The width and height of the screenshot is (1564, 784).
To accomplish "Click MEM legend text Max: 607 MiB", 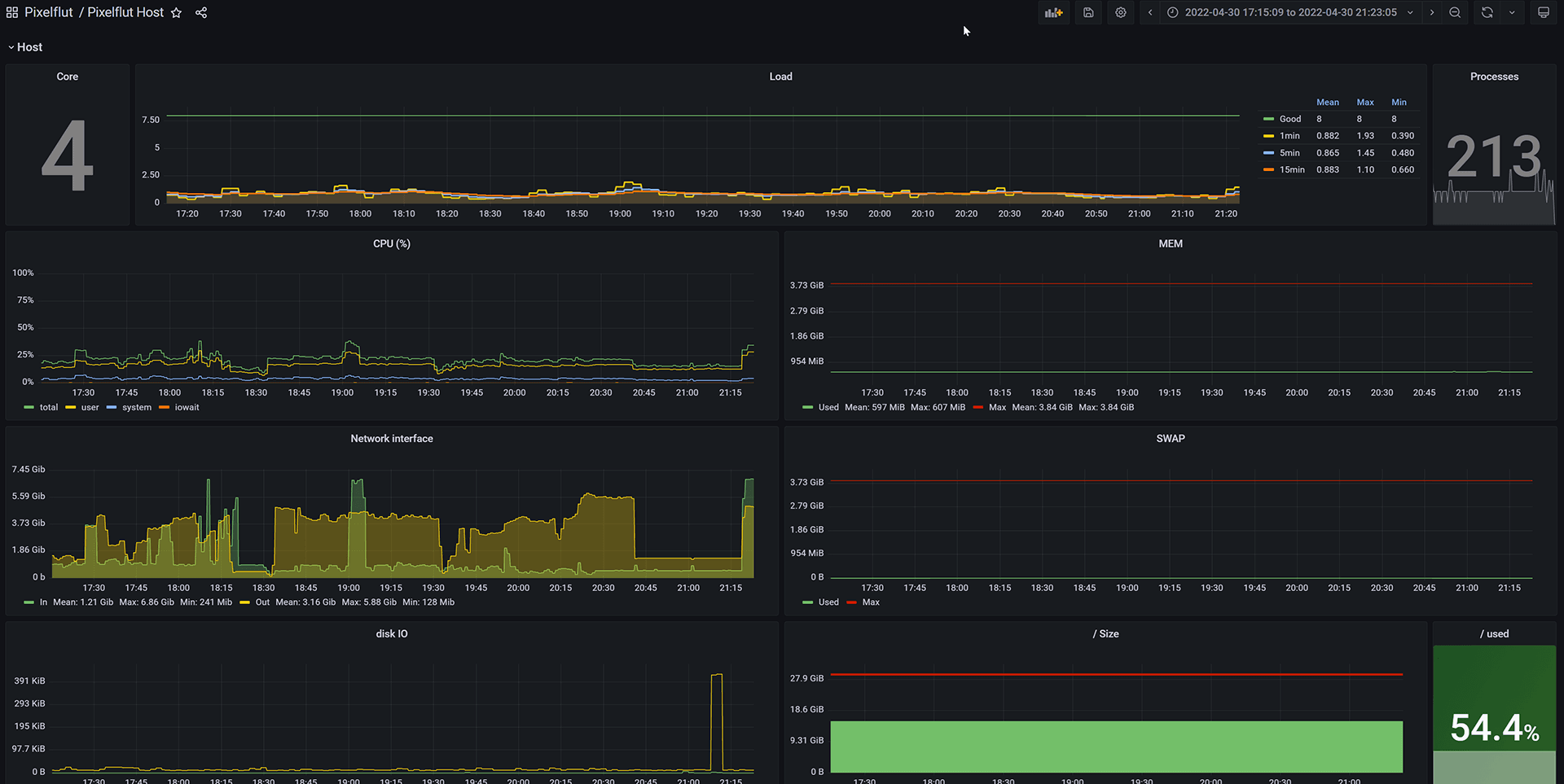I will tap(938, 407).
